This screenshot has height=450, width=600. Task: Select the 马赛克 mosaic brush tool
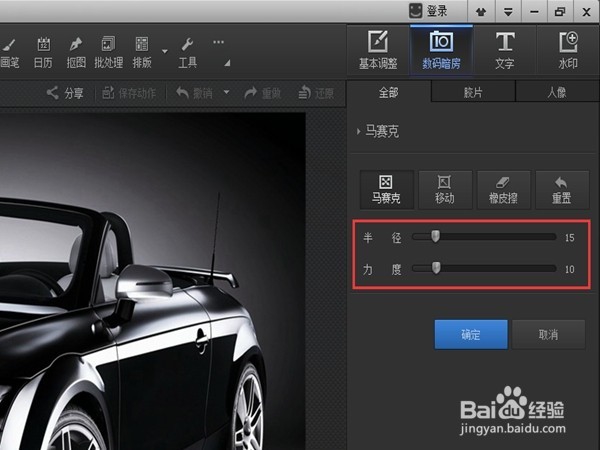pyautogui.click(x=386, y=190)
